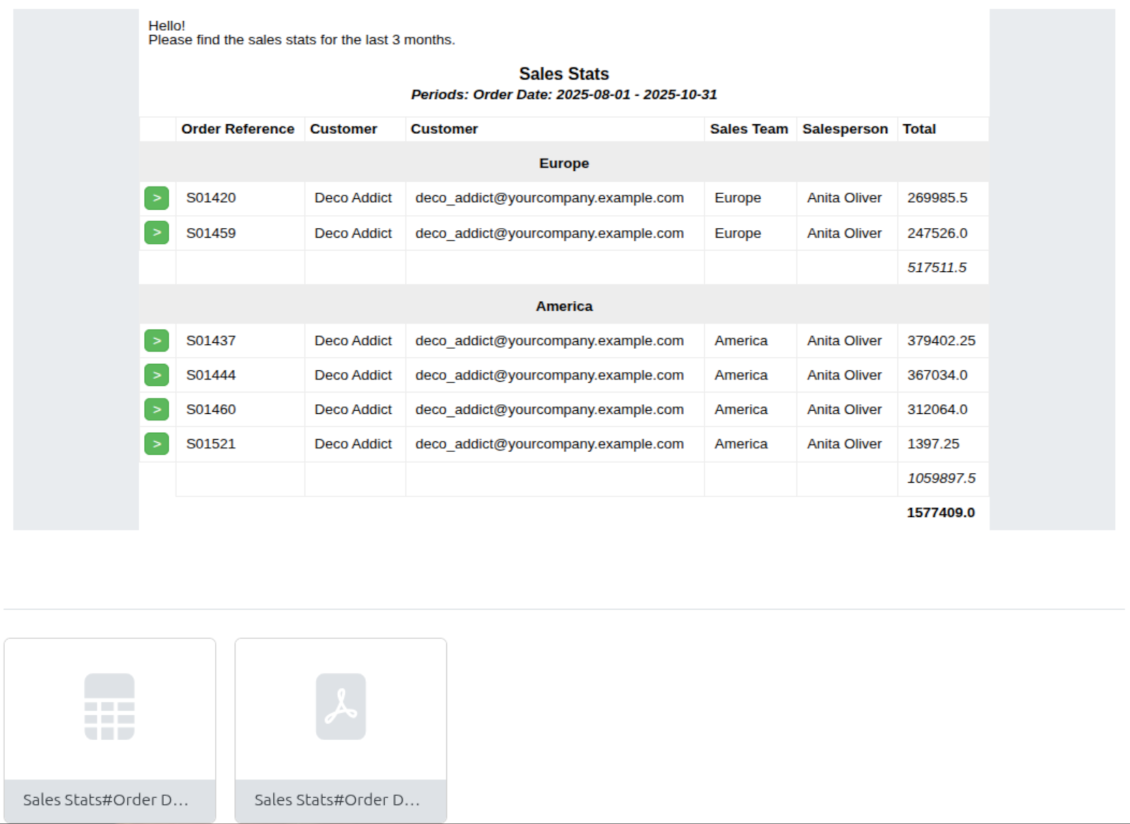The image size is (1130, 824).
Task: Select the Order Reference column header
Action: (238, 129)
